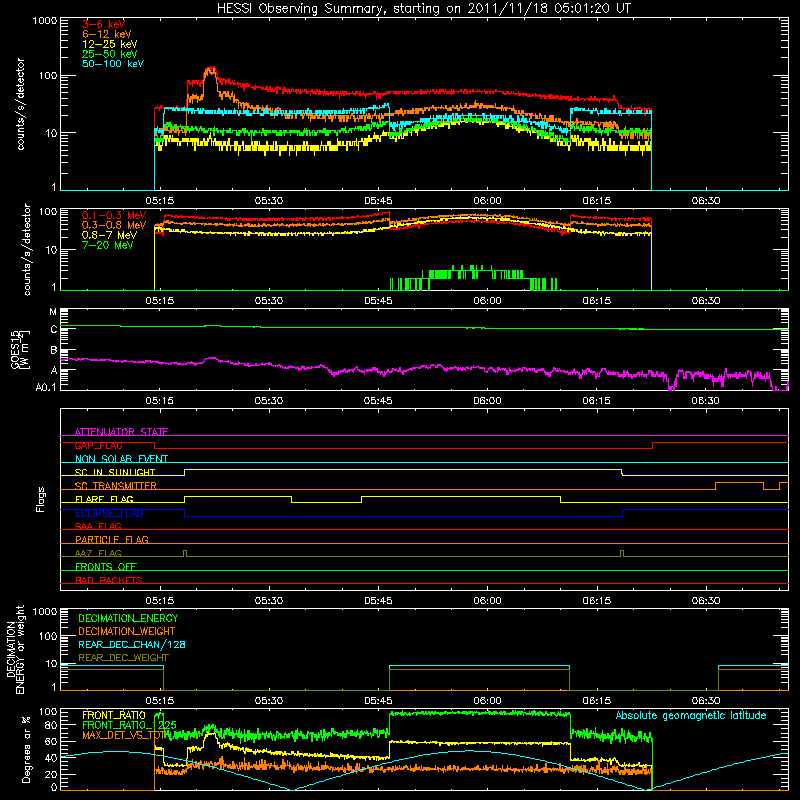Click the '05:30' tick below the MeV panel
Image resolution: width=800 pixels, height=800 pixels.
pyautogui.click(x=269, y=301)
